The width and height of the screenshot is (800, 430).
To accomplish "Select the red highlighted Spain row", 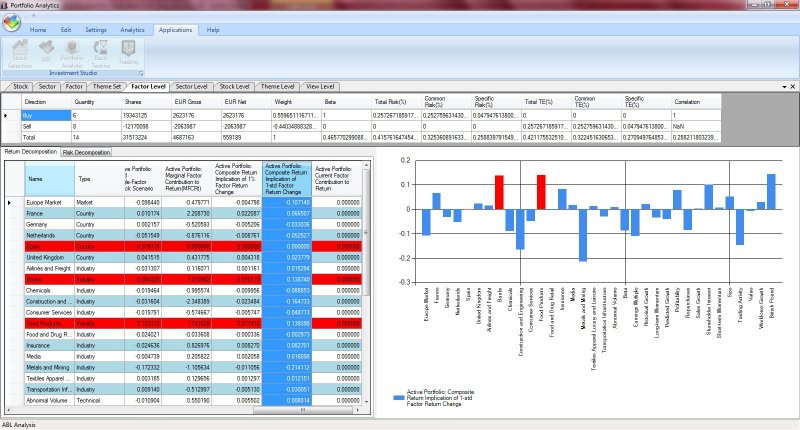I will (184, 247).
